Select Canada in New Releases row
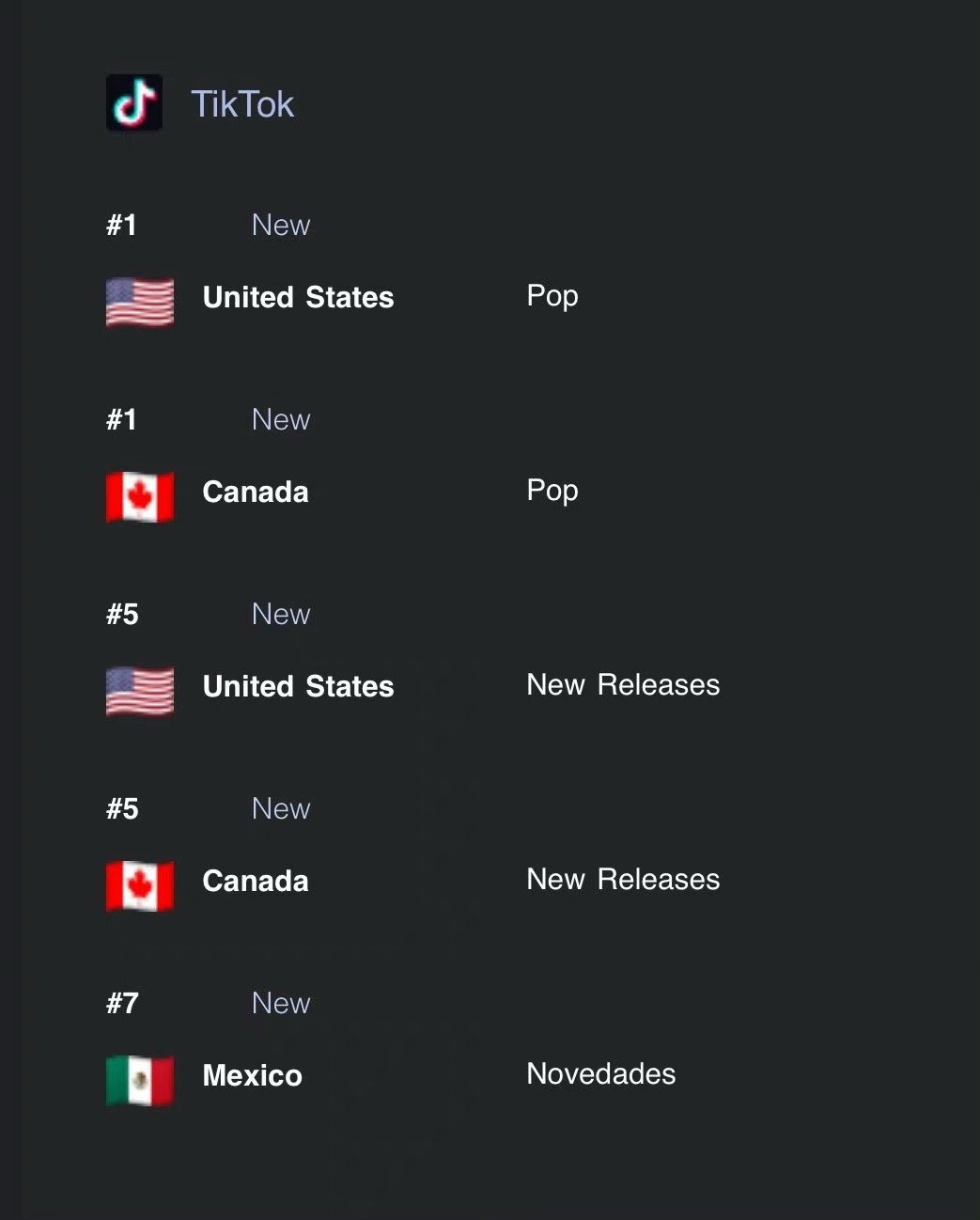The height and width of the screenshot is (1220, 980). [256, 881]
